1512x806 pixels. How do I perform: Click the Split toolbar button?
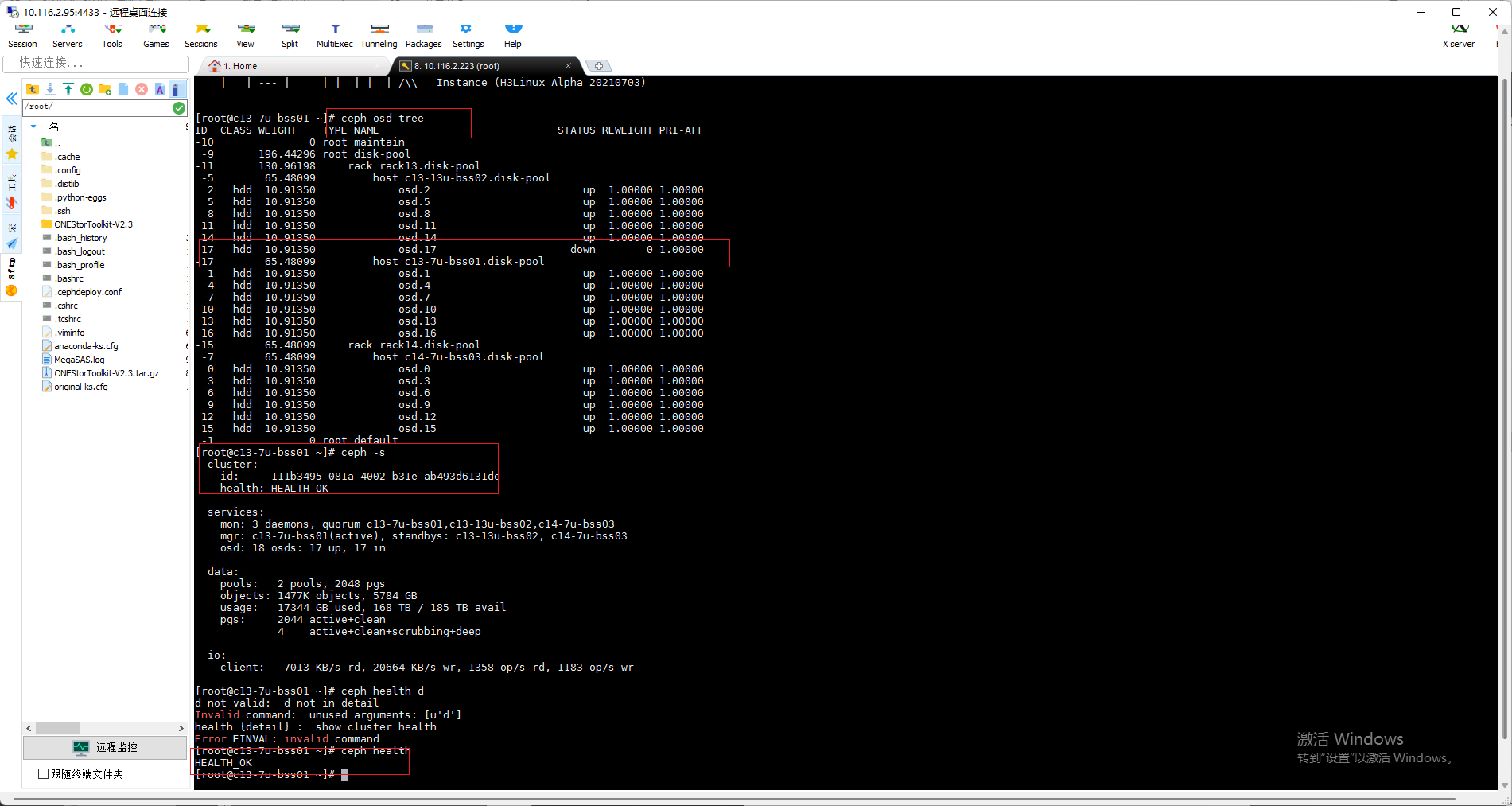click(x=290, y=36)
